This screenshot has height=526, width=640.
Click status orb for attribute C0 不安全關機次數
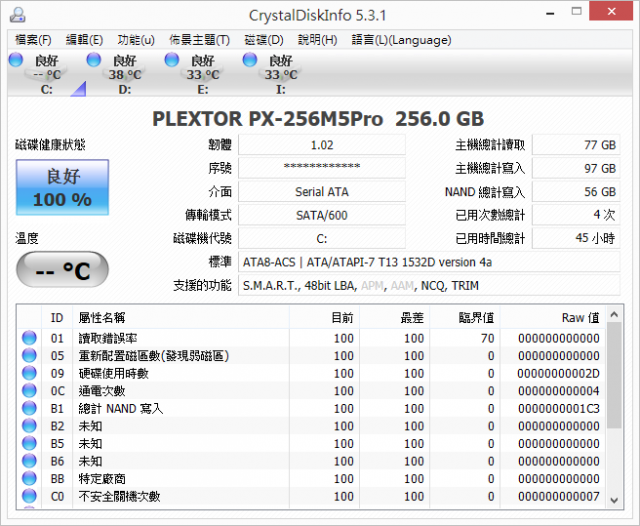pos(29,496)
